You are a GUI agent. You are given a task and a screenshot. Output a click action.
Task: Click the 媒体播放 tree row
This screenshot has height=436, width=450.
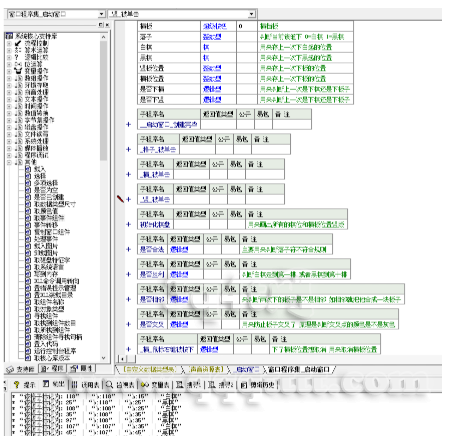pos(32,148)
